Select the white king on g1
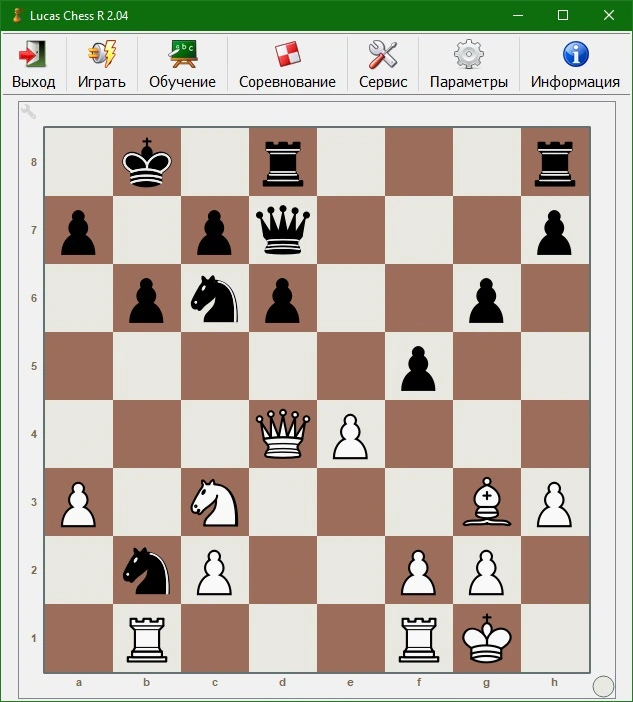Viewport: 633px width, 702px height. [487, 638]
